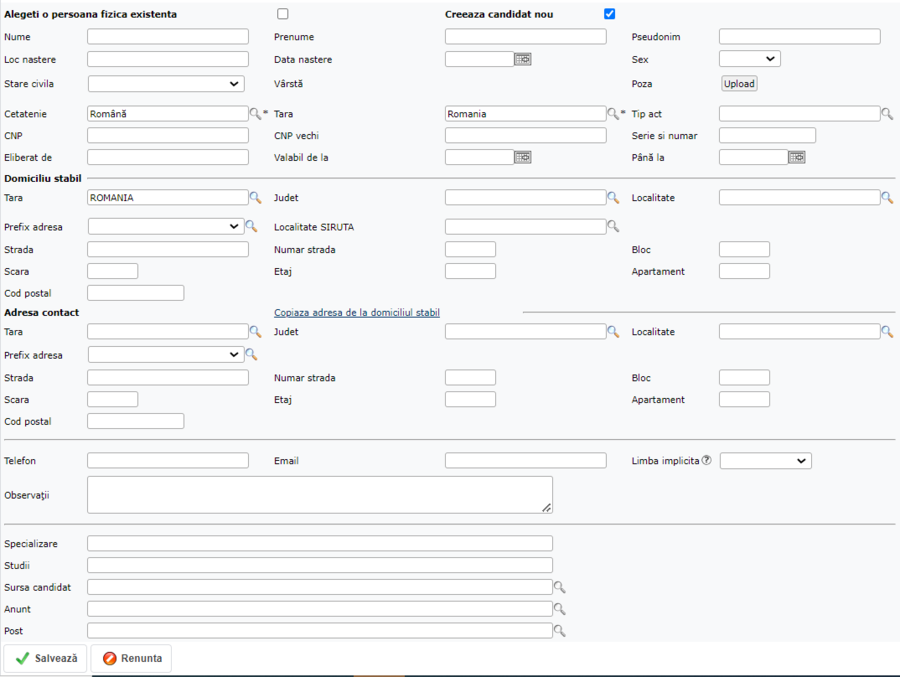Click the Salvează button
The height and width of the screenshot is (677, 900).
pyautogui.click(x=46, y=659)
